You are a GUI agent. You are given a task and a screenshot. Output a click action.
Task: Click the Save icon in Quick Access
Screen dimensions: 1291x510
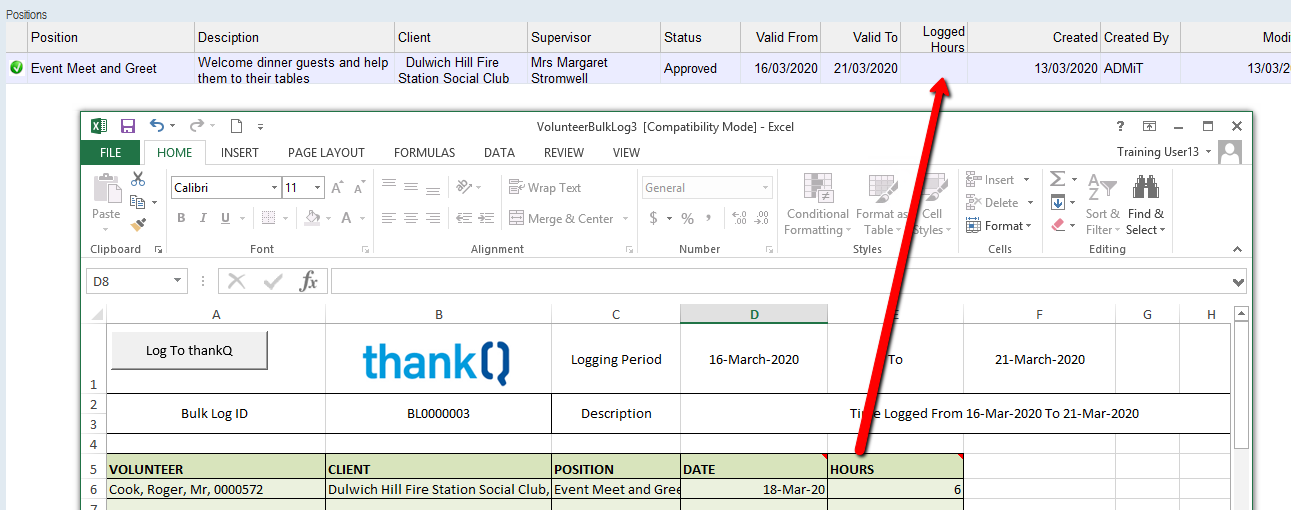click(128, 126)
